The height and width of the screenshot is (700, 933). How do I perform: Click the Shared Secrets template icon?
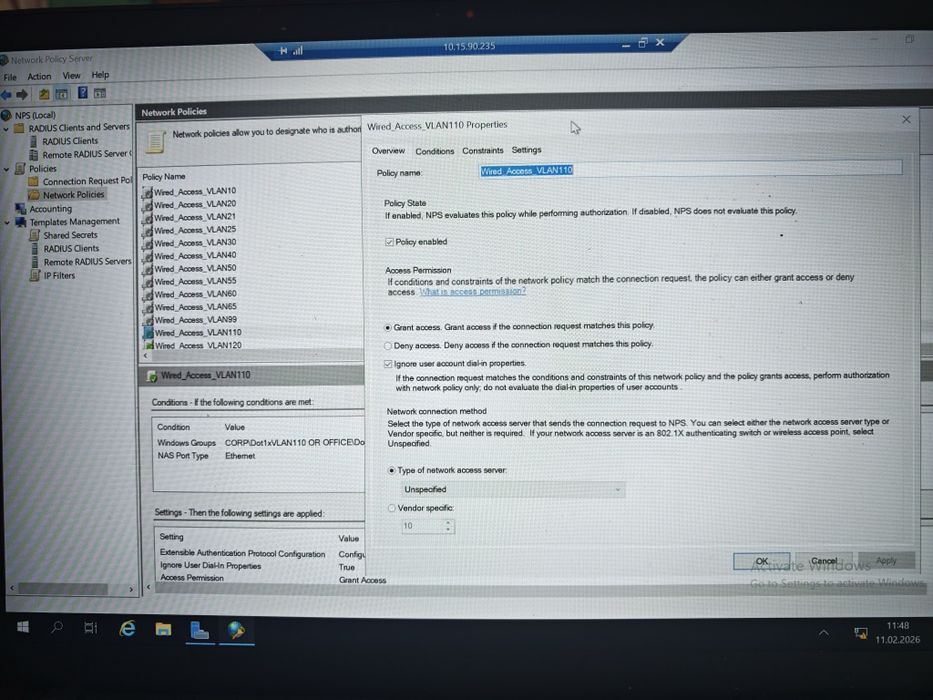tap(35, 235)
